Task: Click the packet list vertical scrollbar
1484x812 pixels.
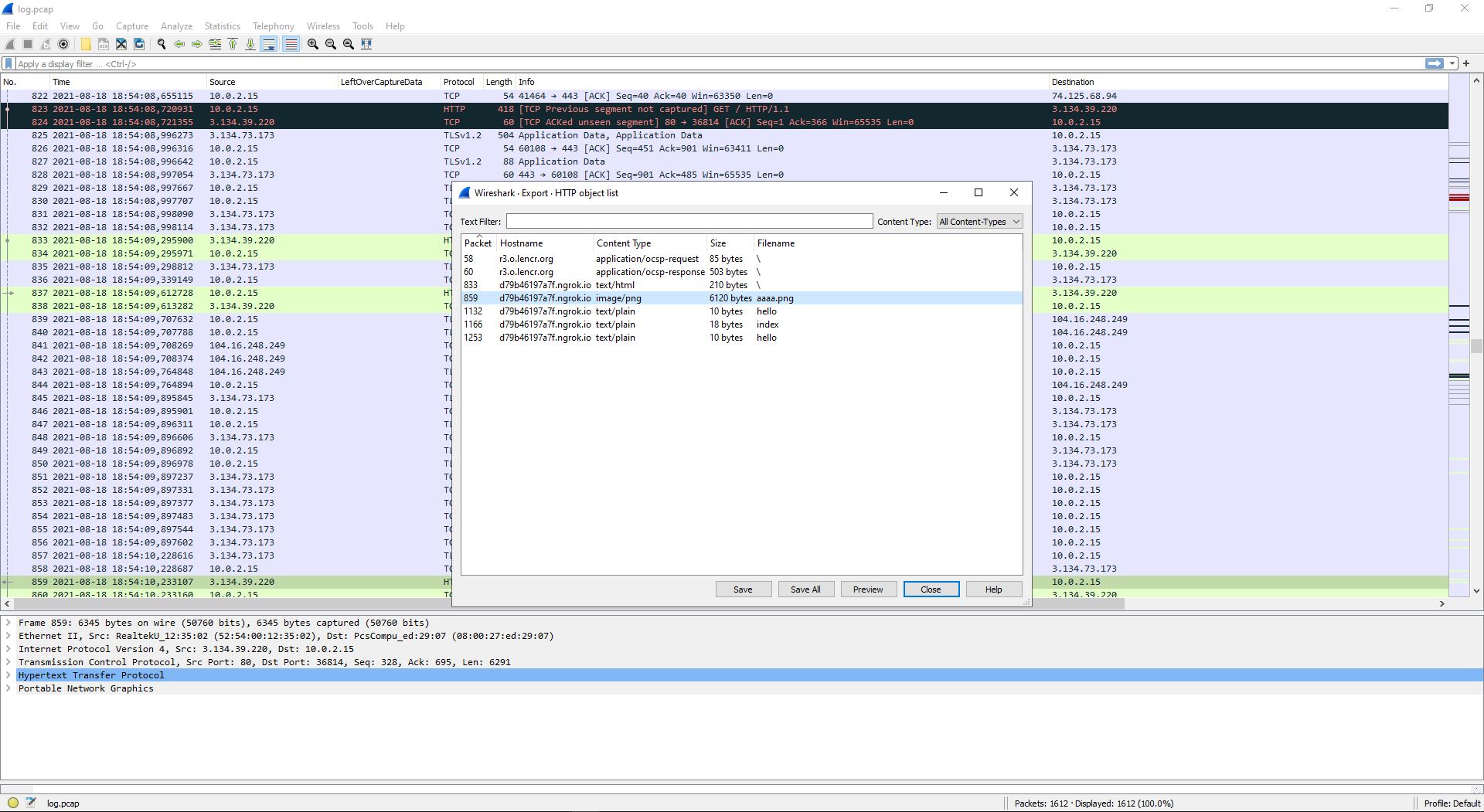Action: pyautogui.click(x=1475, y=335)
